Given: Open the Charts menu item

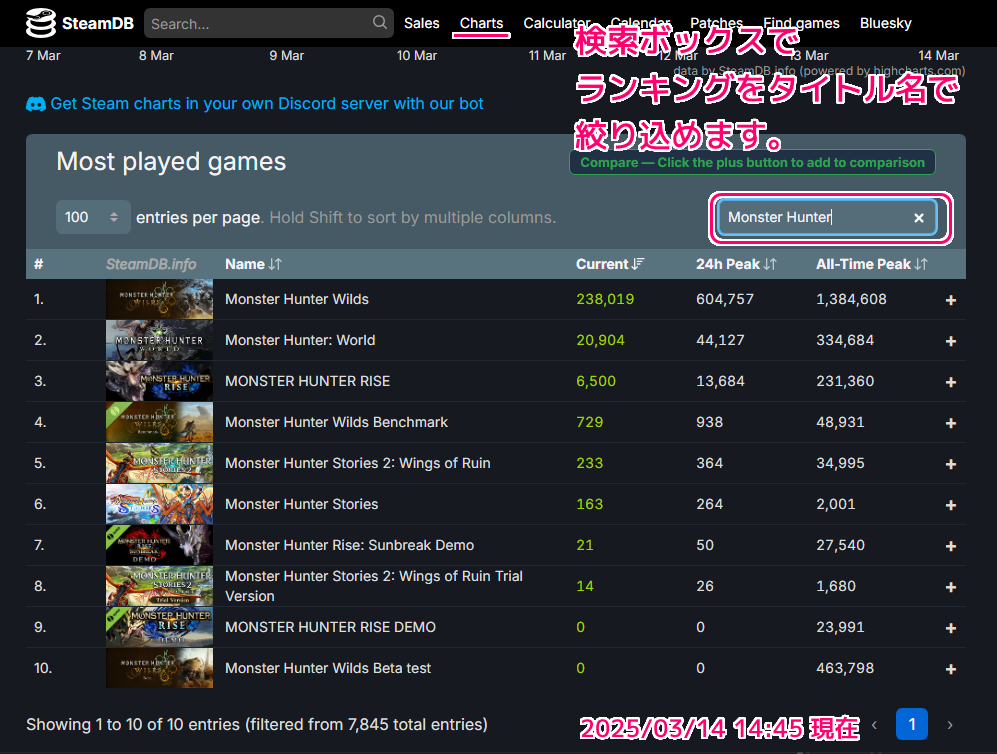Looking at the screenshot, I should pos(481,24).
